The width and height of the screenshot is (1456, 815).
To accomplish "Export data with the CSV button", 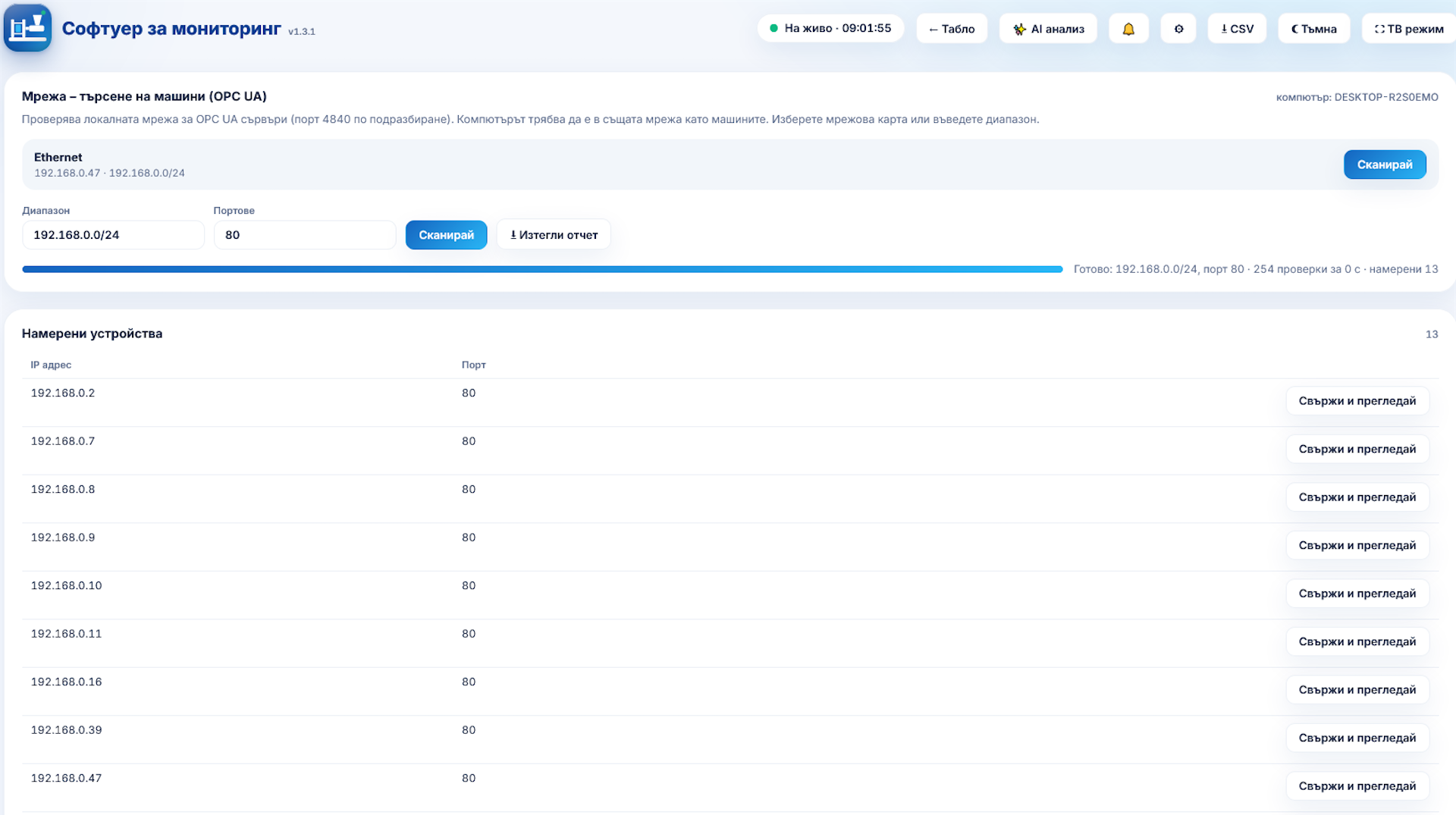I will click(x=1237, y=29).
